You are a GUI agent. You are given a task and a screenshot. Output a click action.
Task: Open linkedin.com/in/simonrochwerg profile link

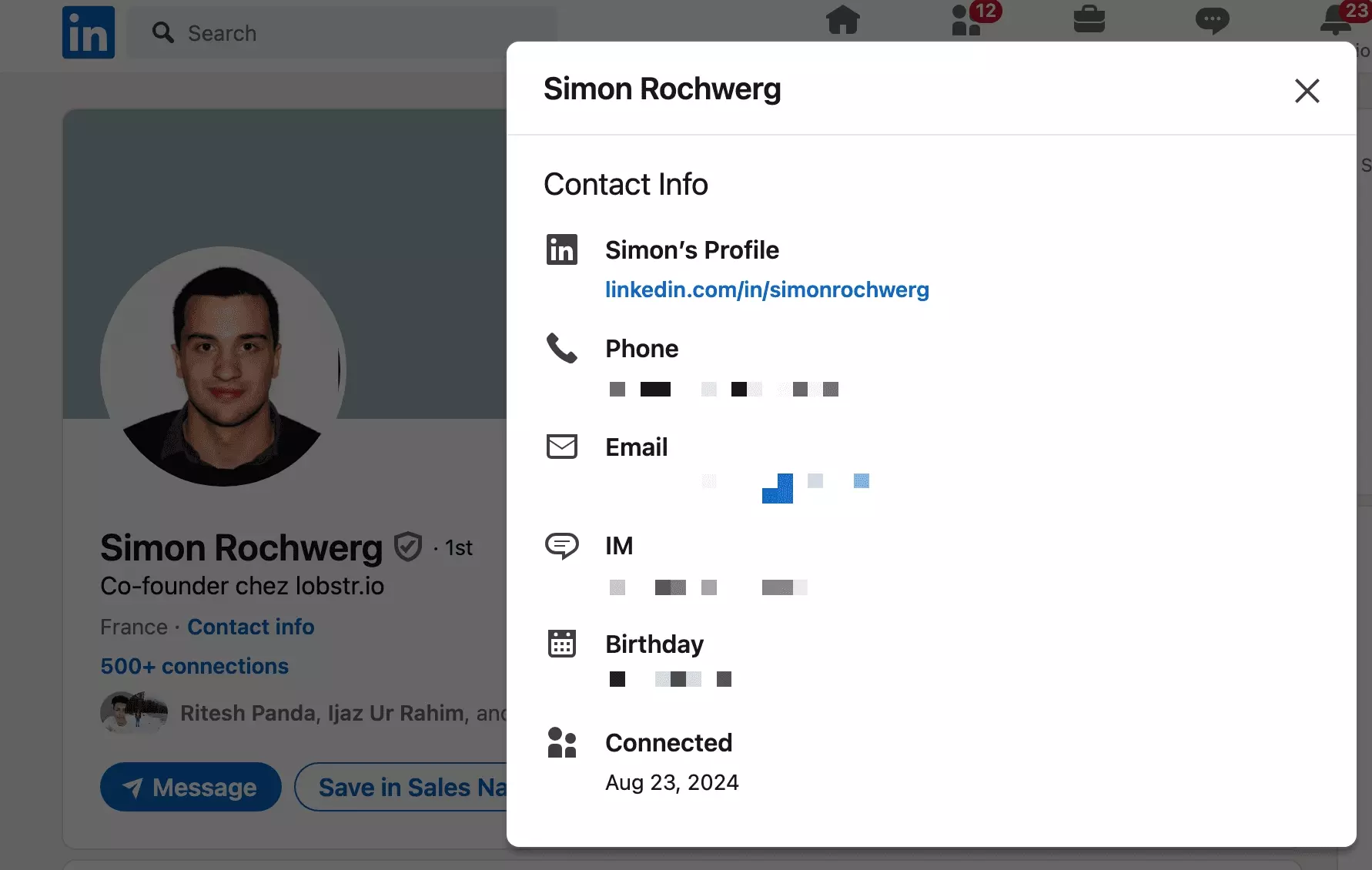[767, 290]
